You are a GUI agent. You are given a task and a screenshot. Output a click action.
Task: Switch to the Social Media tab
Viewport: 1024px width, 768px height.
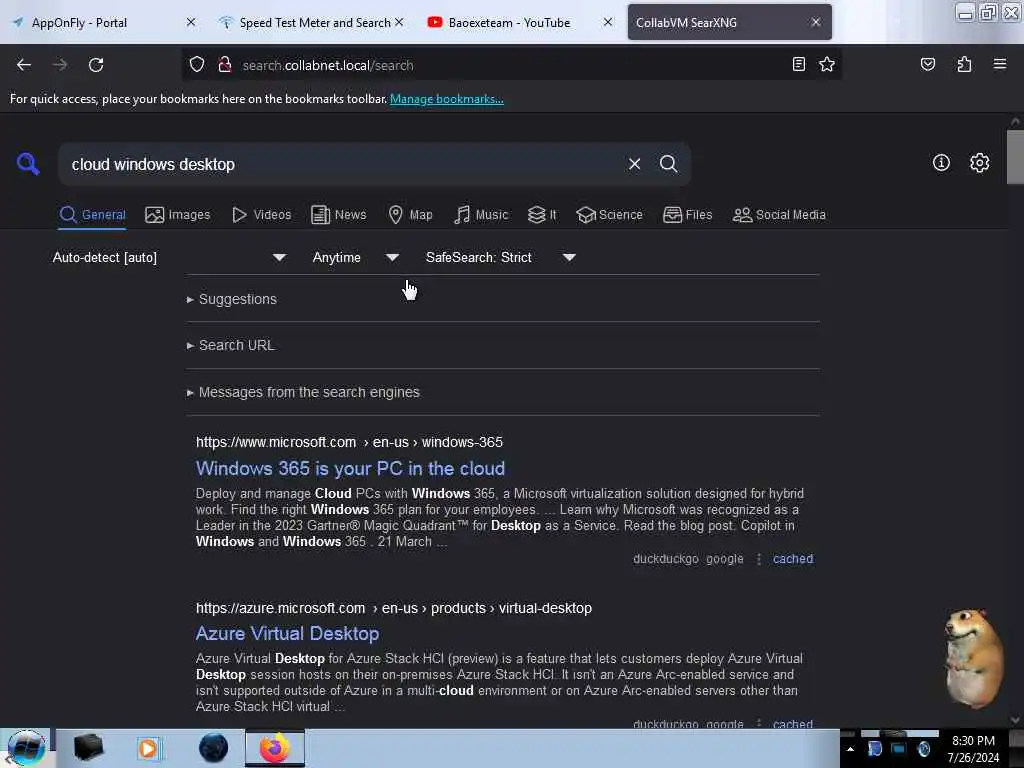[x=779, y=215]
